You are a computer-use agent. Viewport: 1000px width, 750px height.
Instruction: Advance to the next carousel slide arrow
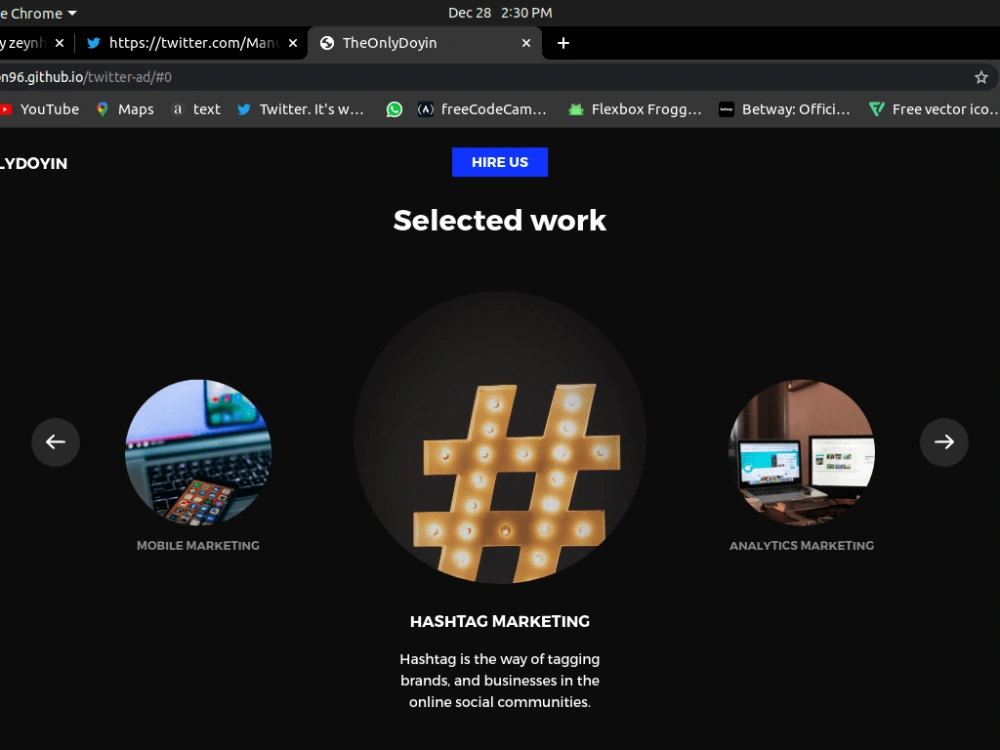(x=944, y=442)
